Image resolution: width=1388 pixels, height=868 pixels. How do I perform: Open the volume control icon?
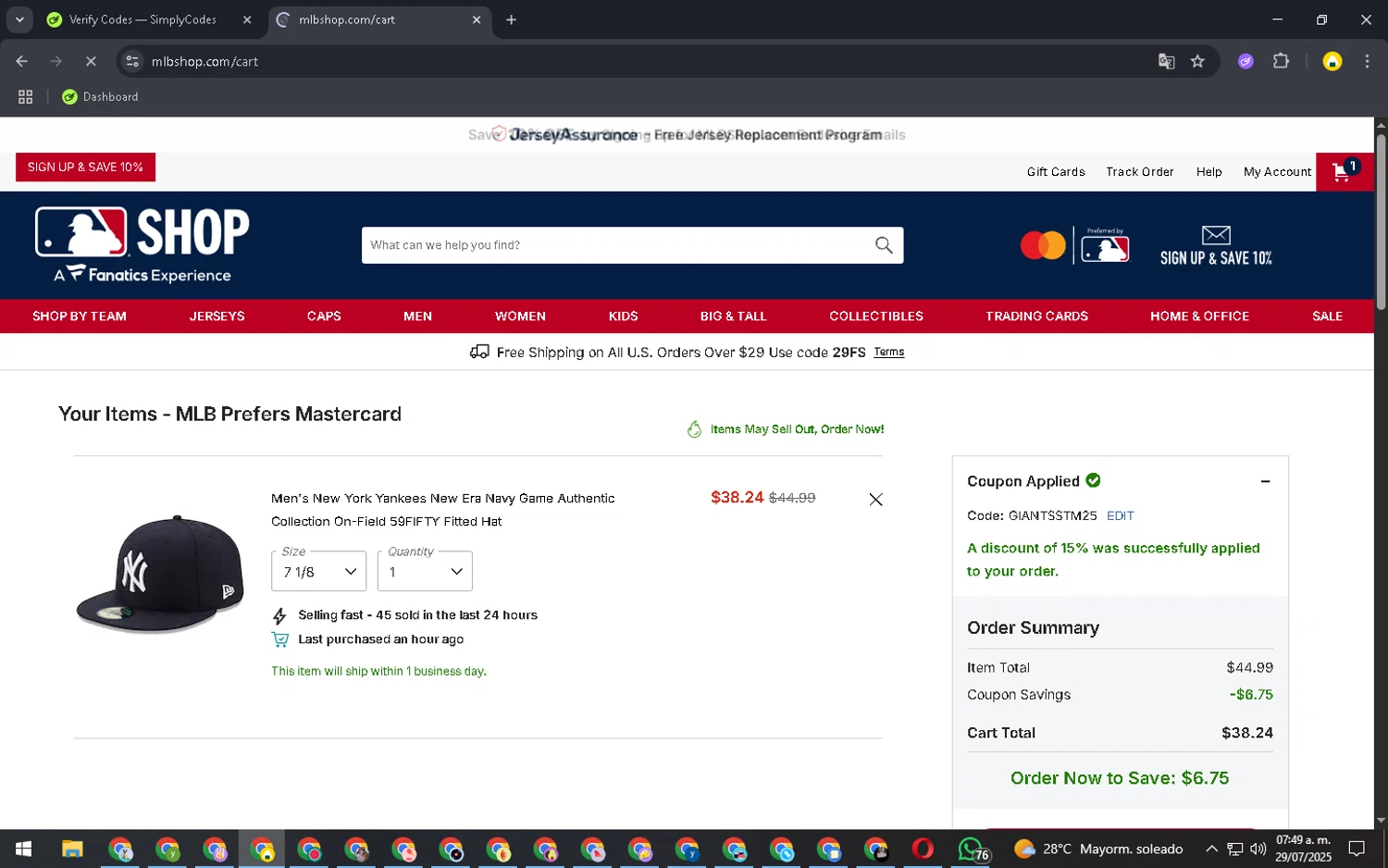(1258, 849)
